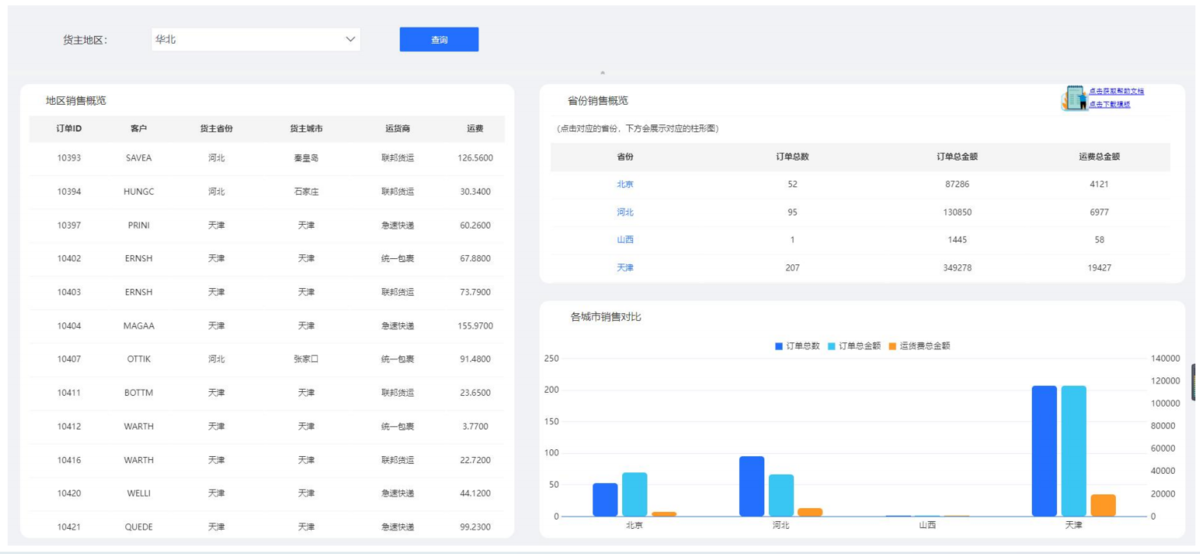Click freight value 155.9700
This screenshot has width=1200, height=554.
(x=475, y=325)
